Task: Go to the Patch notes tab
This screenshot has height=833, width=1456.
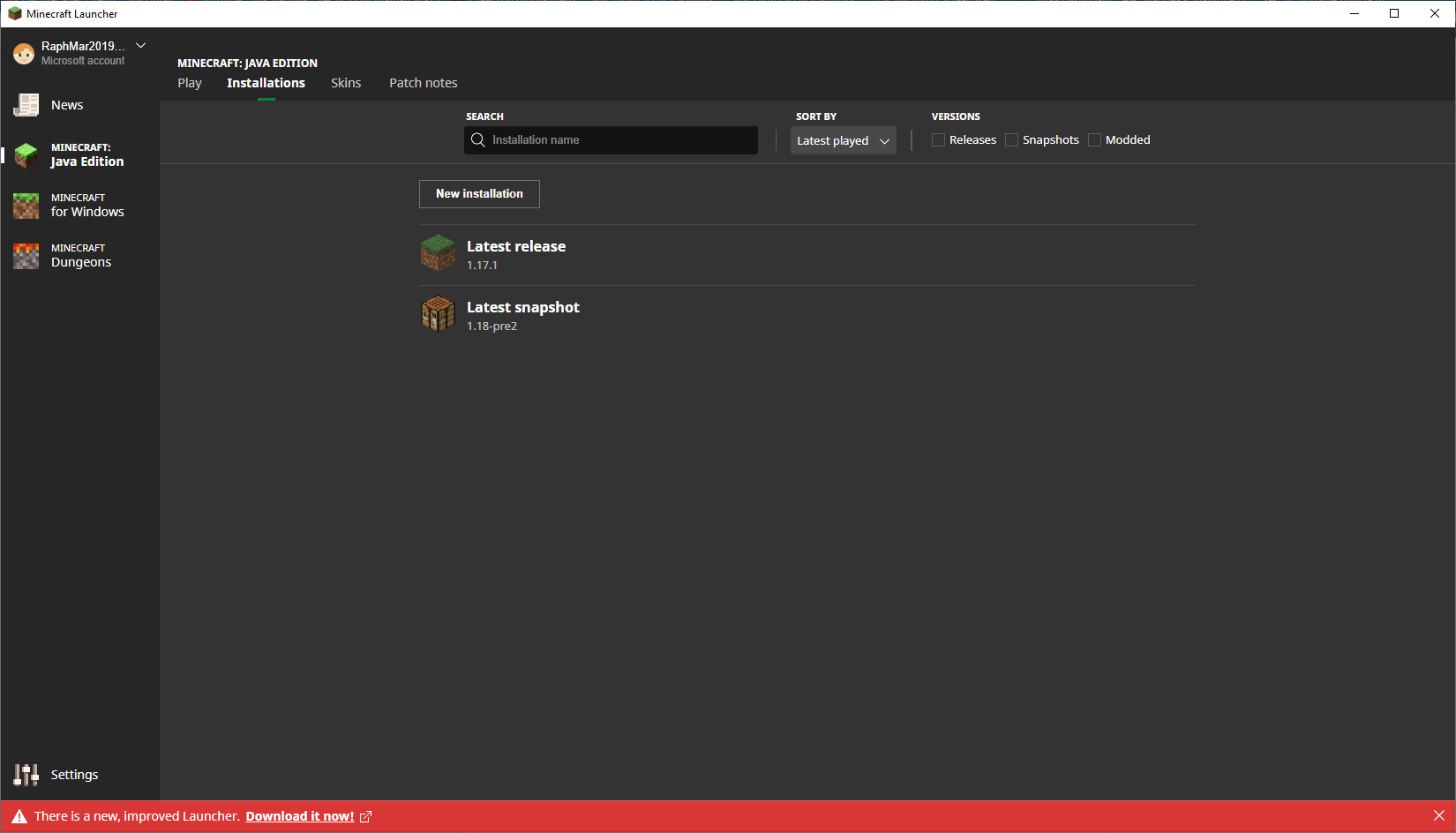Action: click(x=424, y=83)
